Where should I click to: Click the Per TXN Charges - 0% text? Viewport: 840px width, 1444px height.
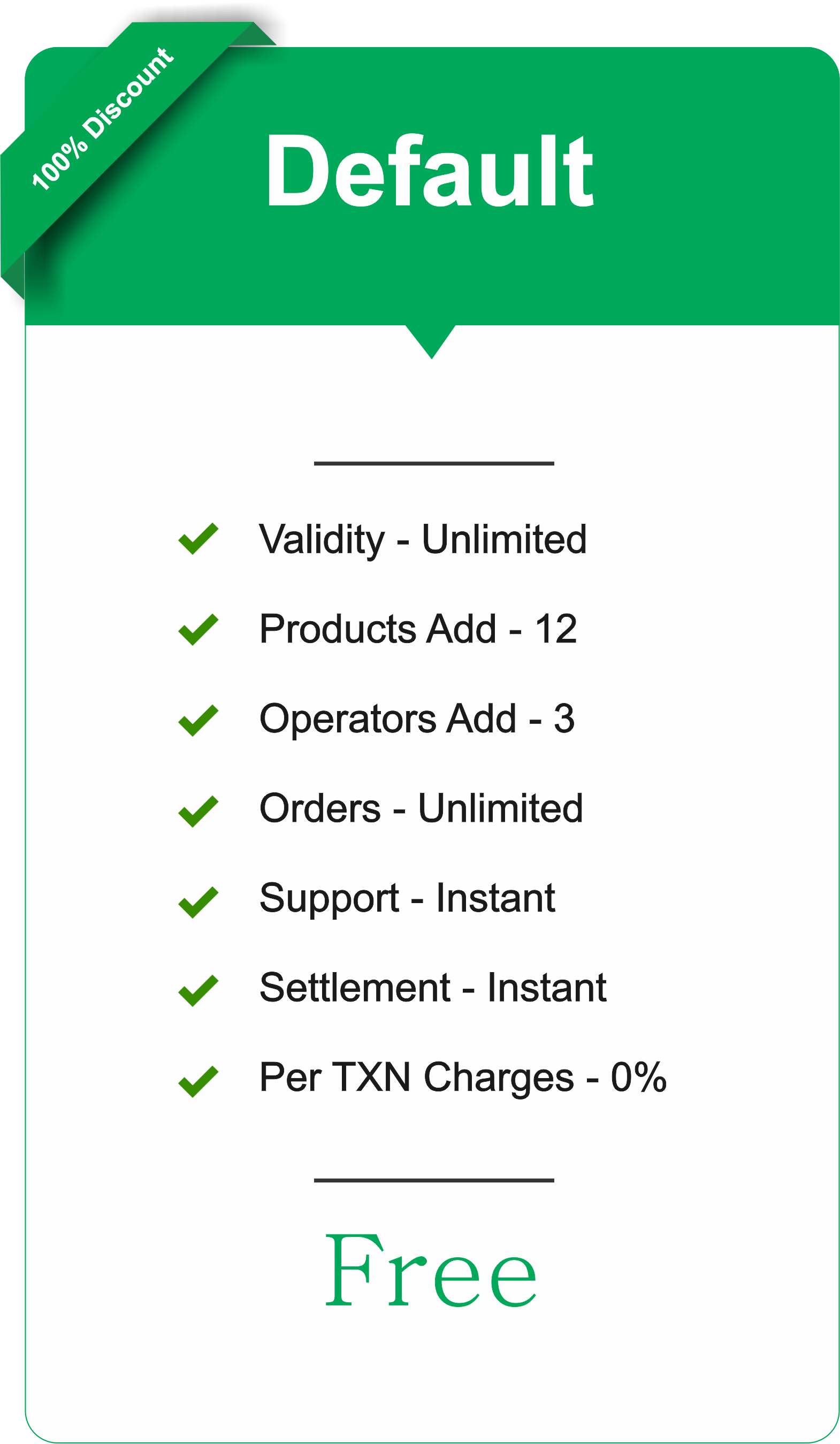tap(463, 1078)
